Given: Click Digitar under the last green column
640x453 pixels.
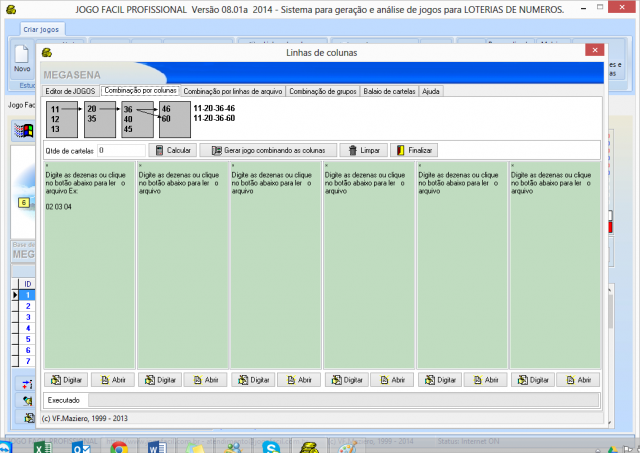Looking at the screenshot, I should click(x=531, y=380).
